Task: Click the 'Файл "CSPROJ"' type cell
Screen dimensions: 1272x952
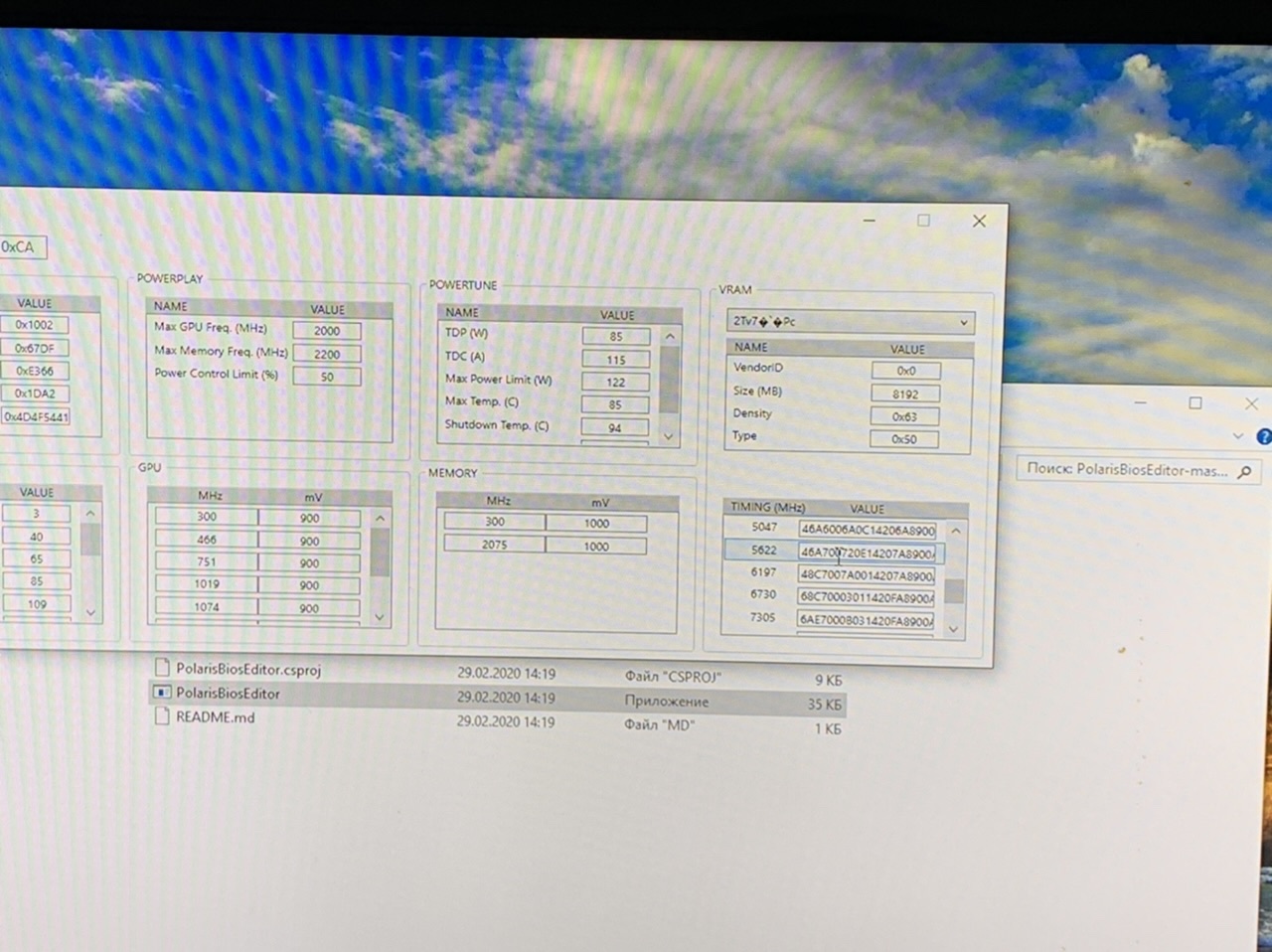Action: [x=673, y=677]
